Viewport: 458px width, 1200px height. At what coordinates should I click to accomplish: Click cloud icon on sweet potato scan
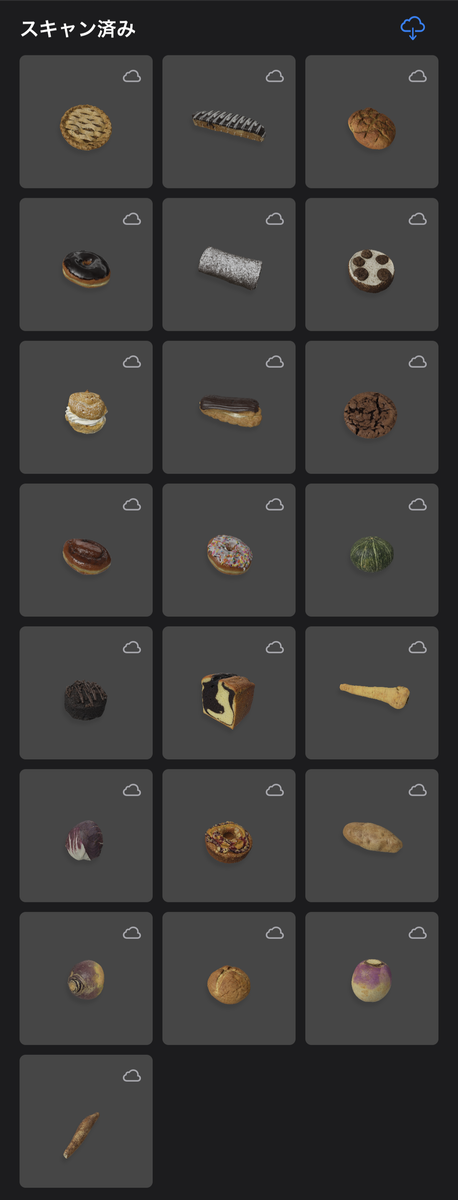pos(418,791)
